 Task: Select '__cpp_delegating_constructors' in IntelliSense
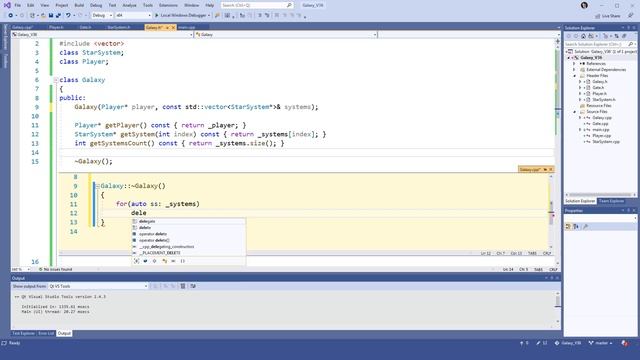click(x=189, y=247)
